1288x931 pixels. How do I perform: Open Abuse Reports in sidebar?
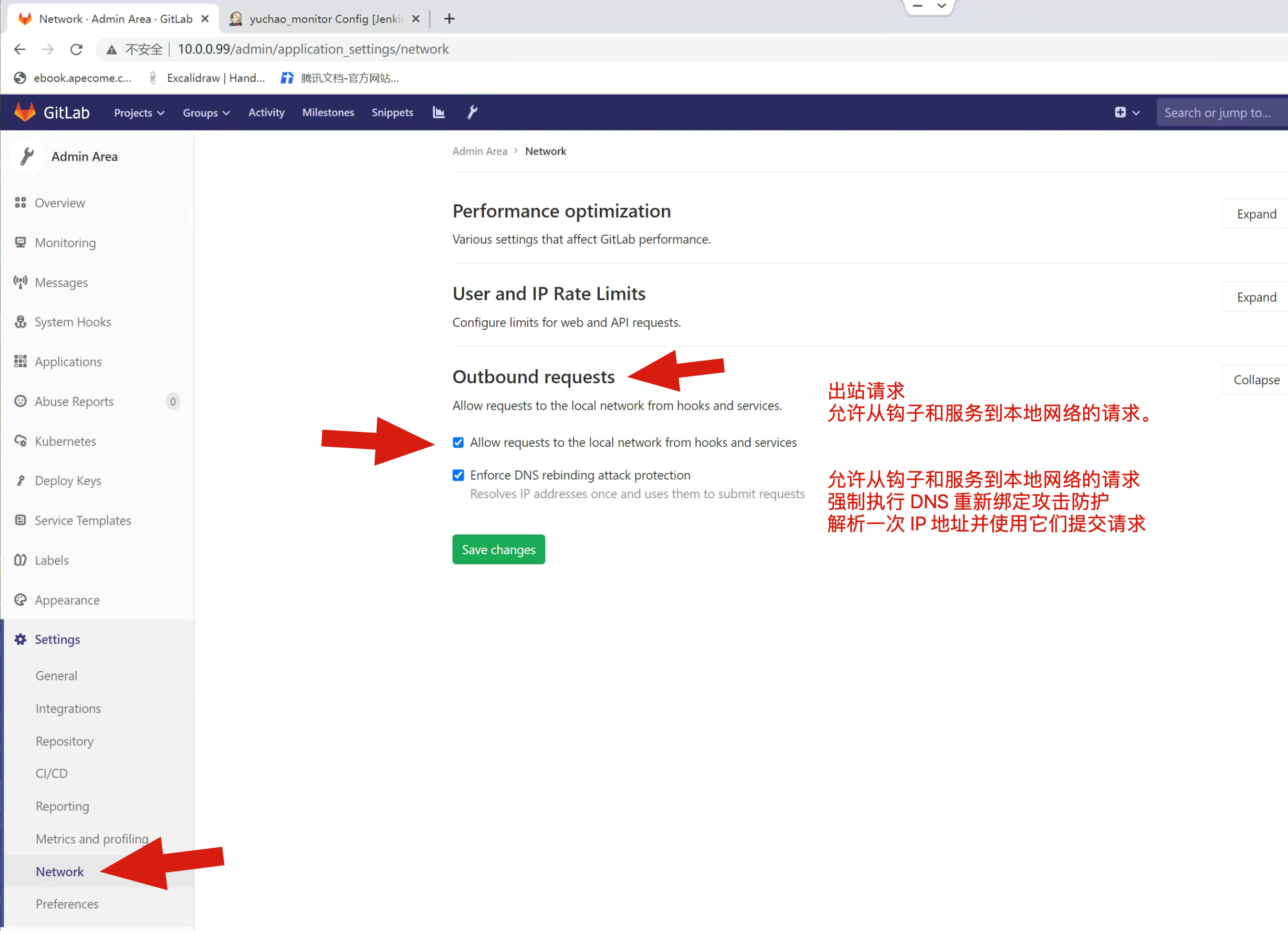[x=74, y=402]
